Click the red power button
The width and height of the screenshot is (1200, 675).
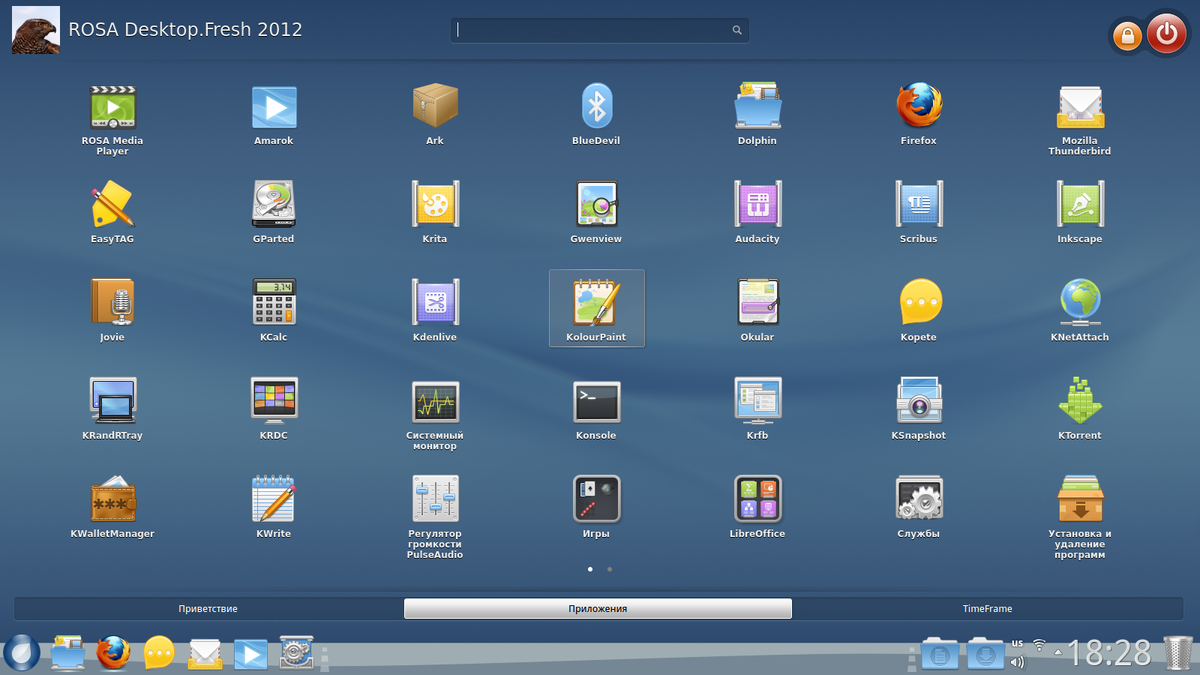[1166, 34]
